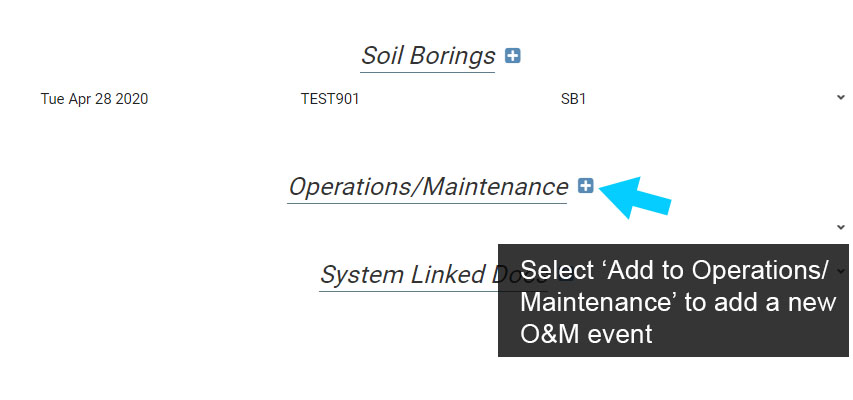Select the SB1 boring name cell
The height and width of the screenshot is (400, 853).
tap(573, 99)
